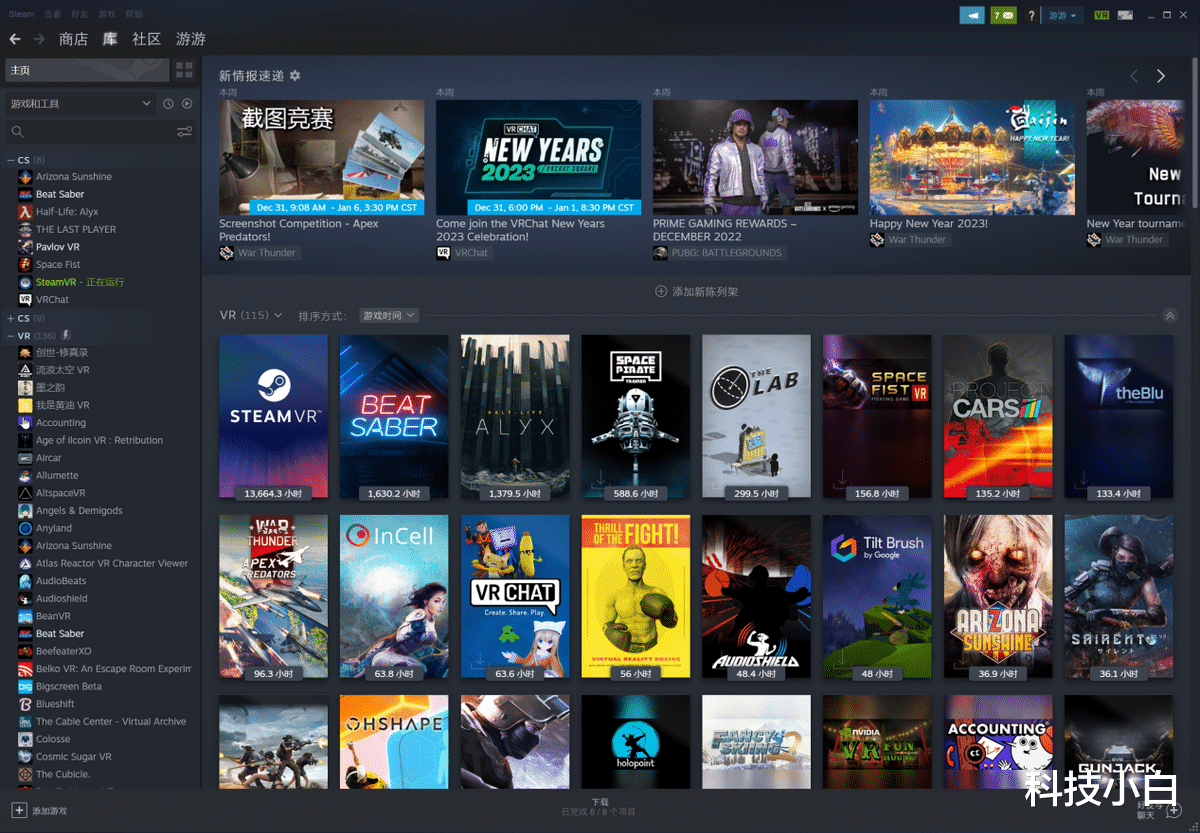The image size is (1200, 833).
Task: Open the 新情报速递 gear settings icon
Action: (294, 75)
